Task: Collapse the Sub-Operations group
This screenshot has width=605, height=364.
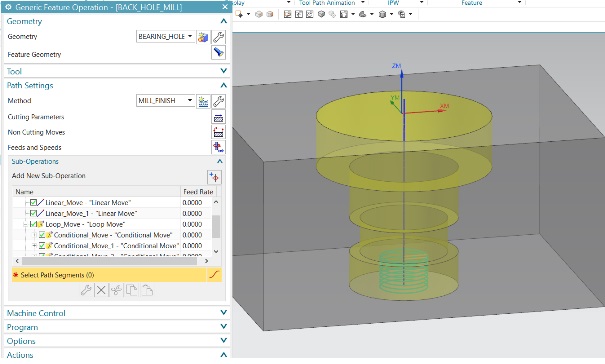Action: coord(220,161)
